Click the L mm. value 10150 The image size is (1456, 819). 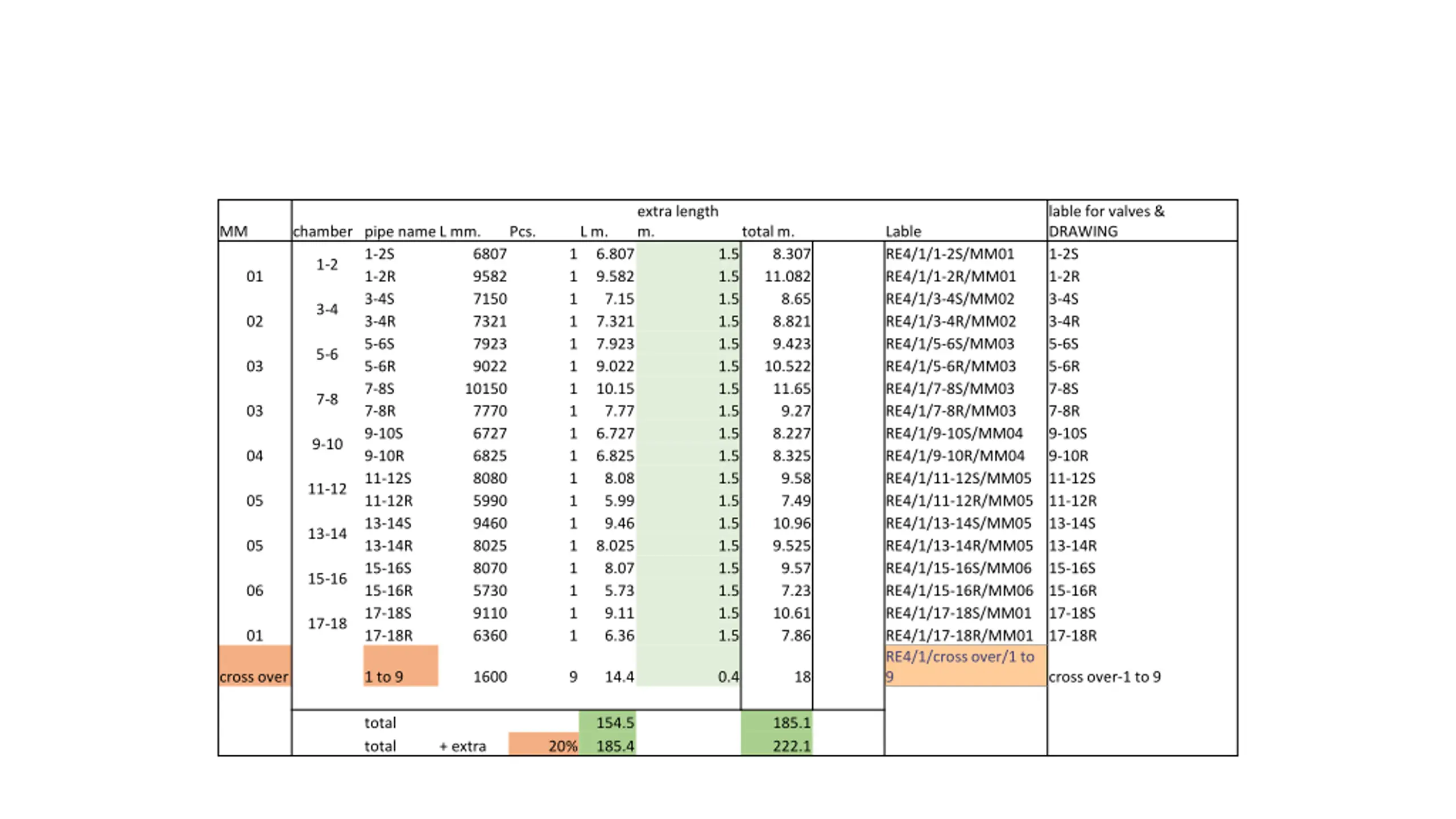(486, 388)
